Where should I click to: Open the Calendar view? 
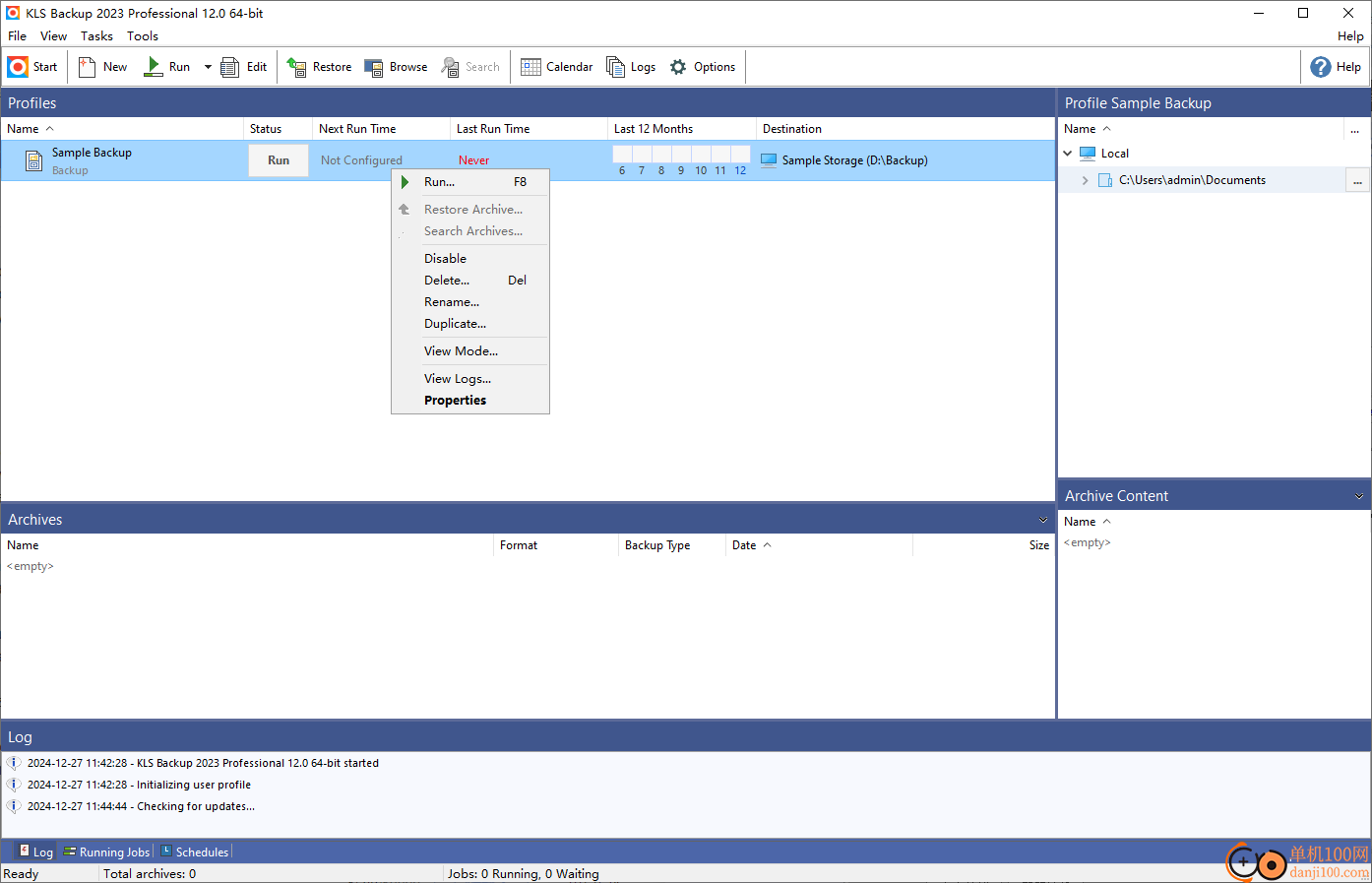coord(557,67)
